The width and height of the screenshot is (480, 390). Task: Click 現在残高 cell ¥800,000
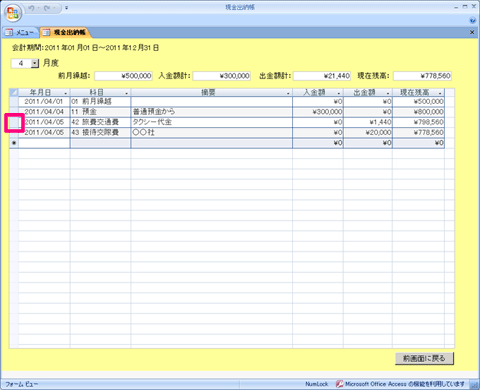point(419,112)
